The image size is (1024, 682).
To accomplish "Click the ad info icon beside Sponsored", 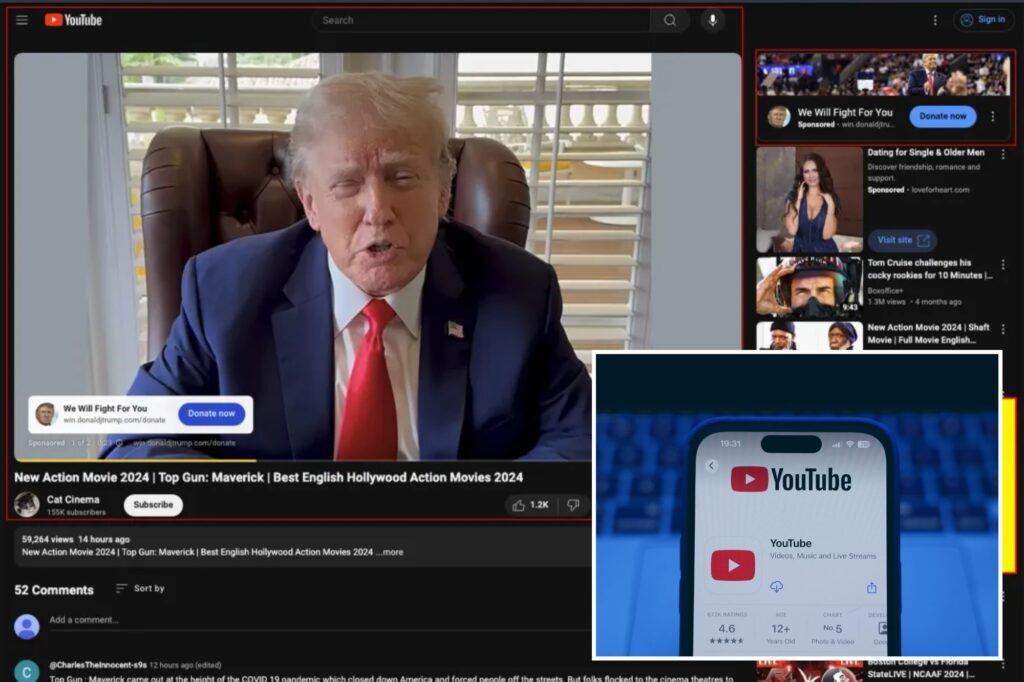I will click(119, 443).
